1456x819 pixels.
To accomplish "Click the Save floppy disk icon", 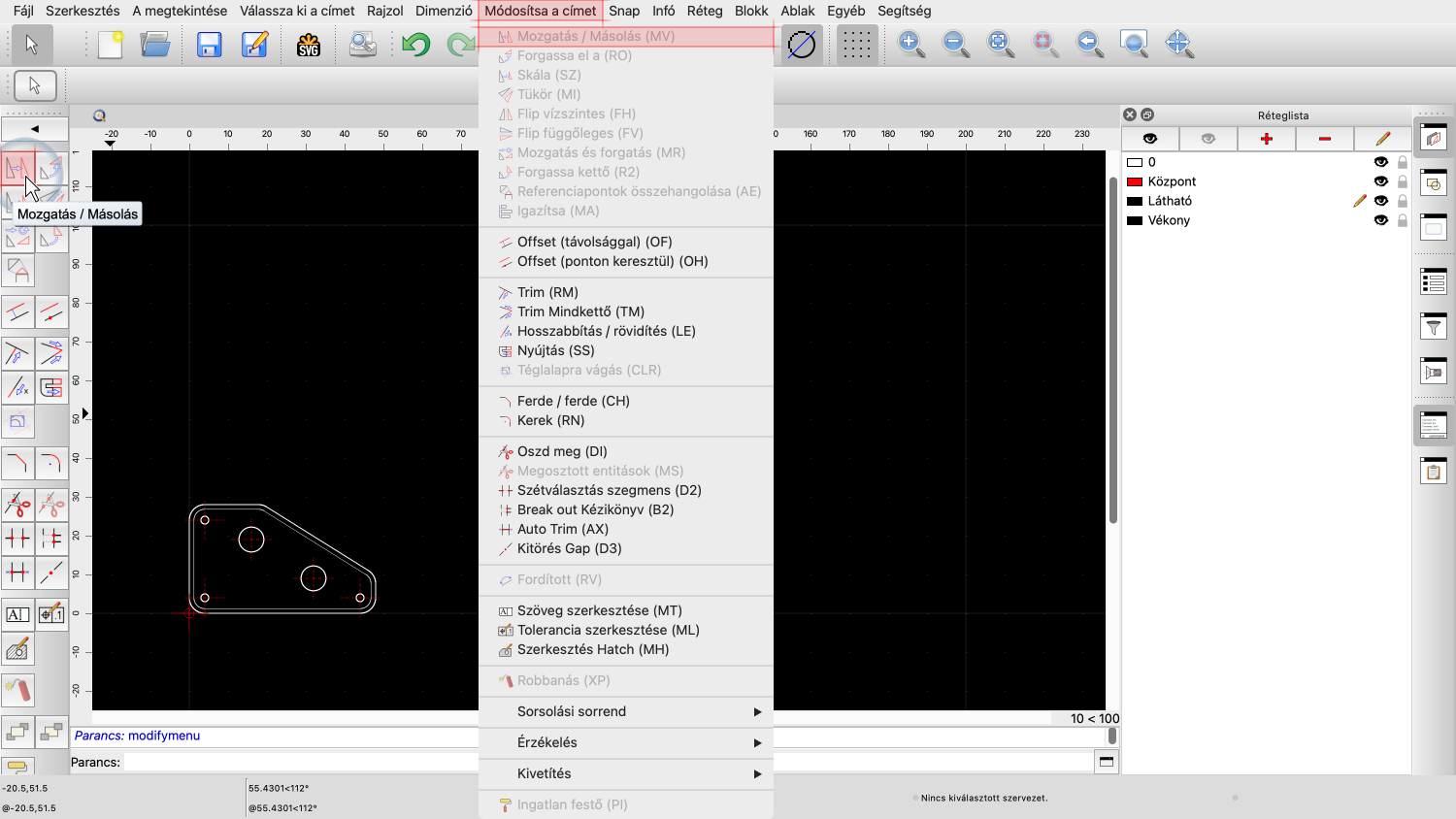I will click(x=209, y=45).
